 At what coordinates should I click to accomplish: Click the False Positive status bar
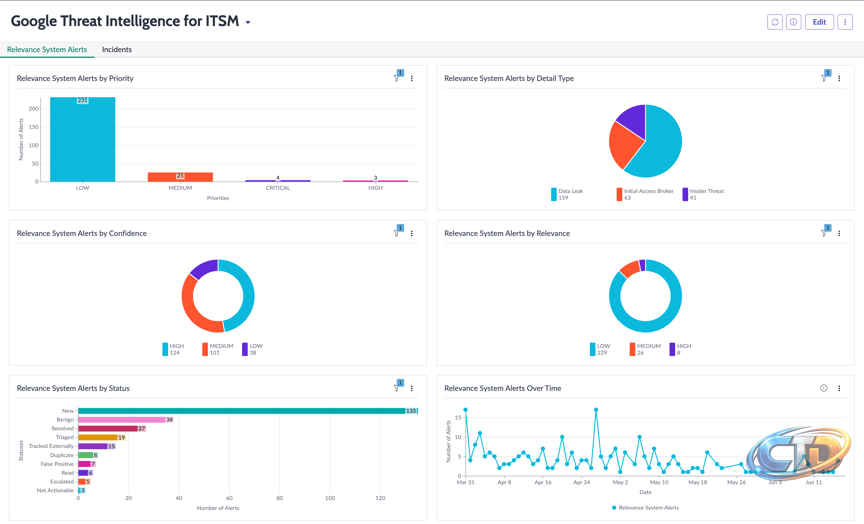(87, 464)
